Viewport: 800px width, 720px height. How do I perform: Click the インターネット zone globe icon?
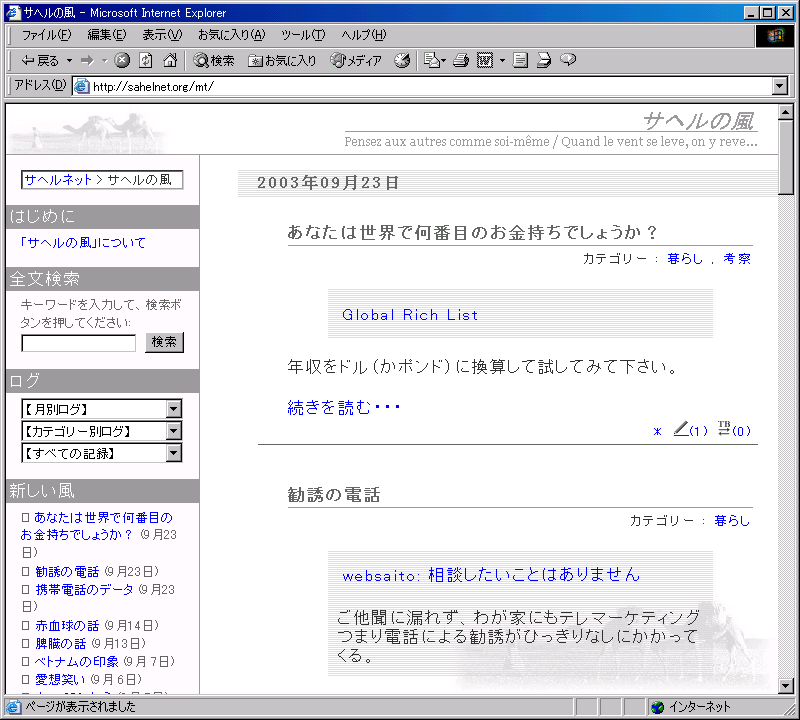click(x=658, y=707)
